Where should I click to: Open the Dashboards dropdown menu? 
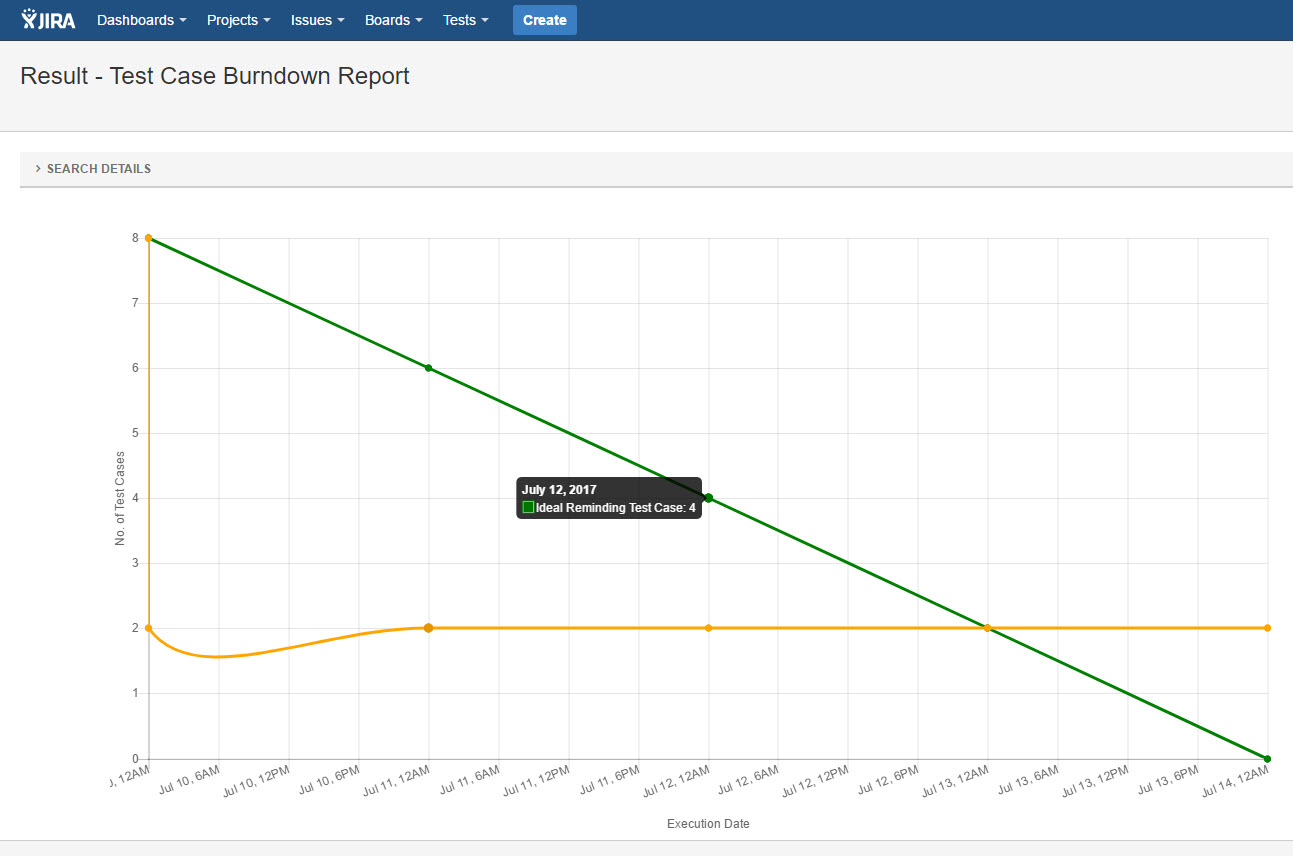coord(141,20)
